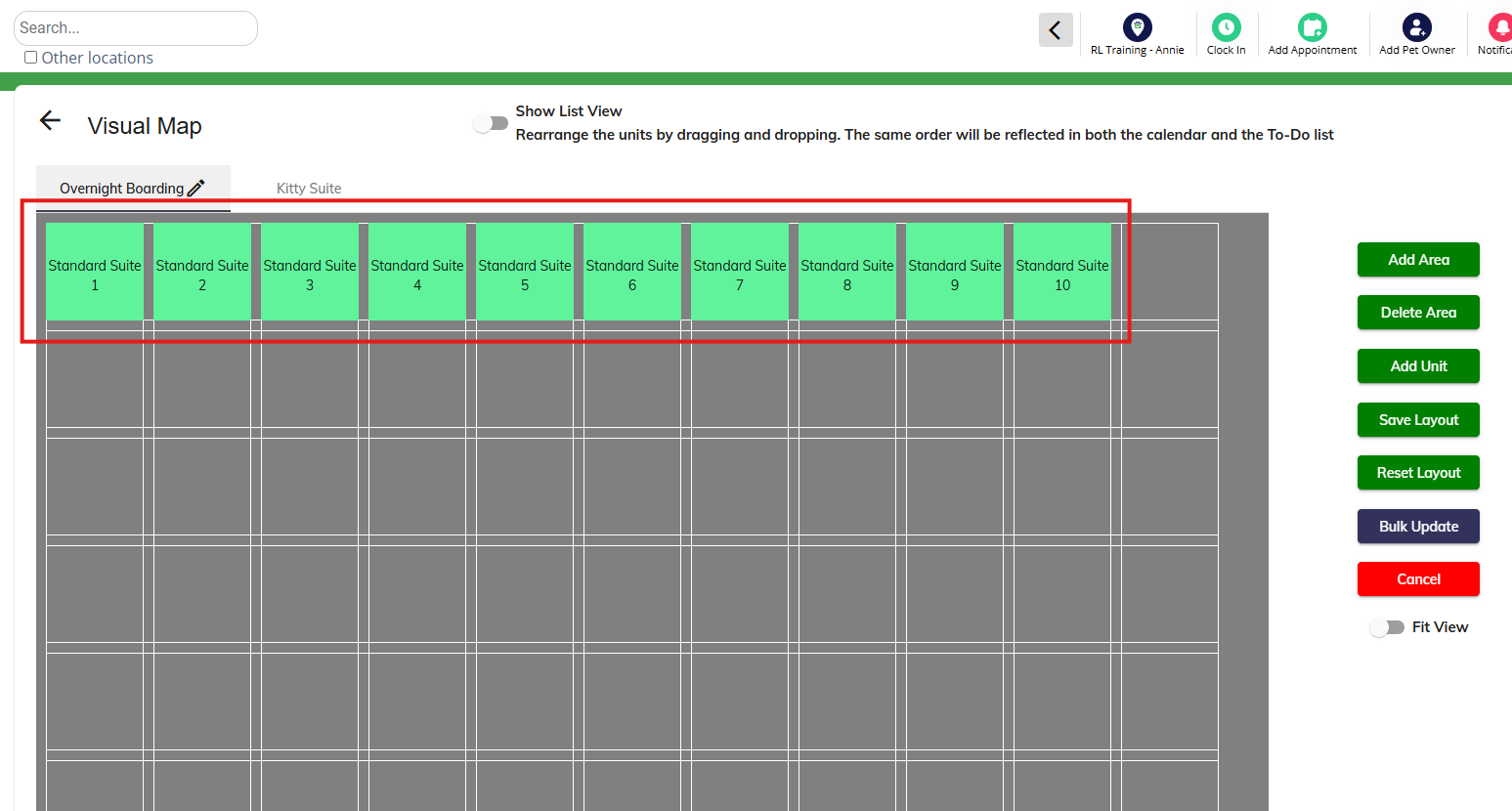
Task: Collapse the top toolbar with the left chevron
Action: [1056, 30]
